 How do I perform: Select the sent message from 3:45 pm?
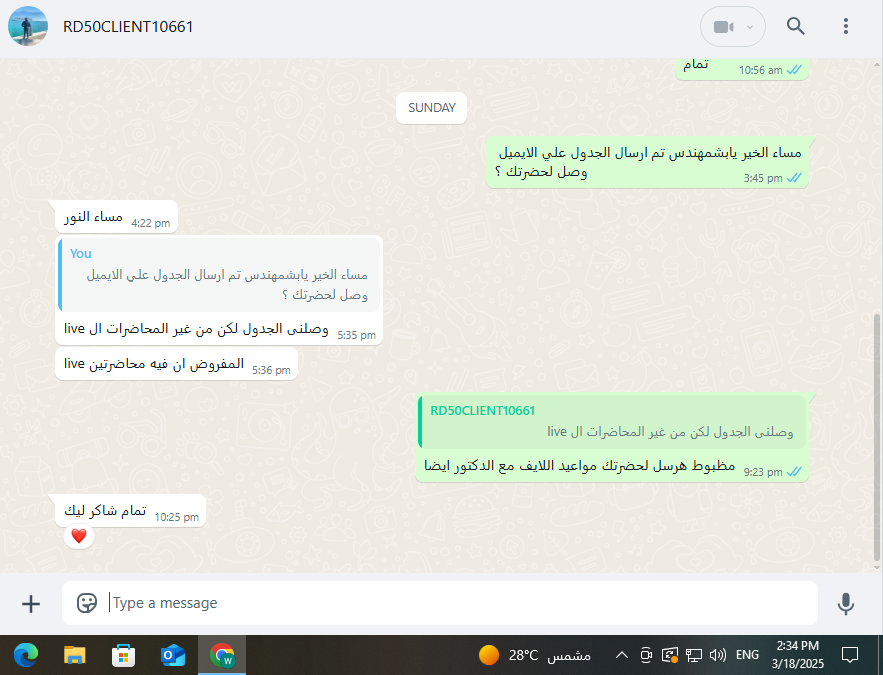point(647,162)
